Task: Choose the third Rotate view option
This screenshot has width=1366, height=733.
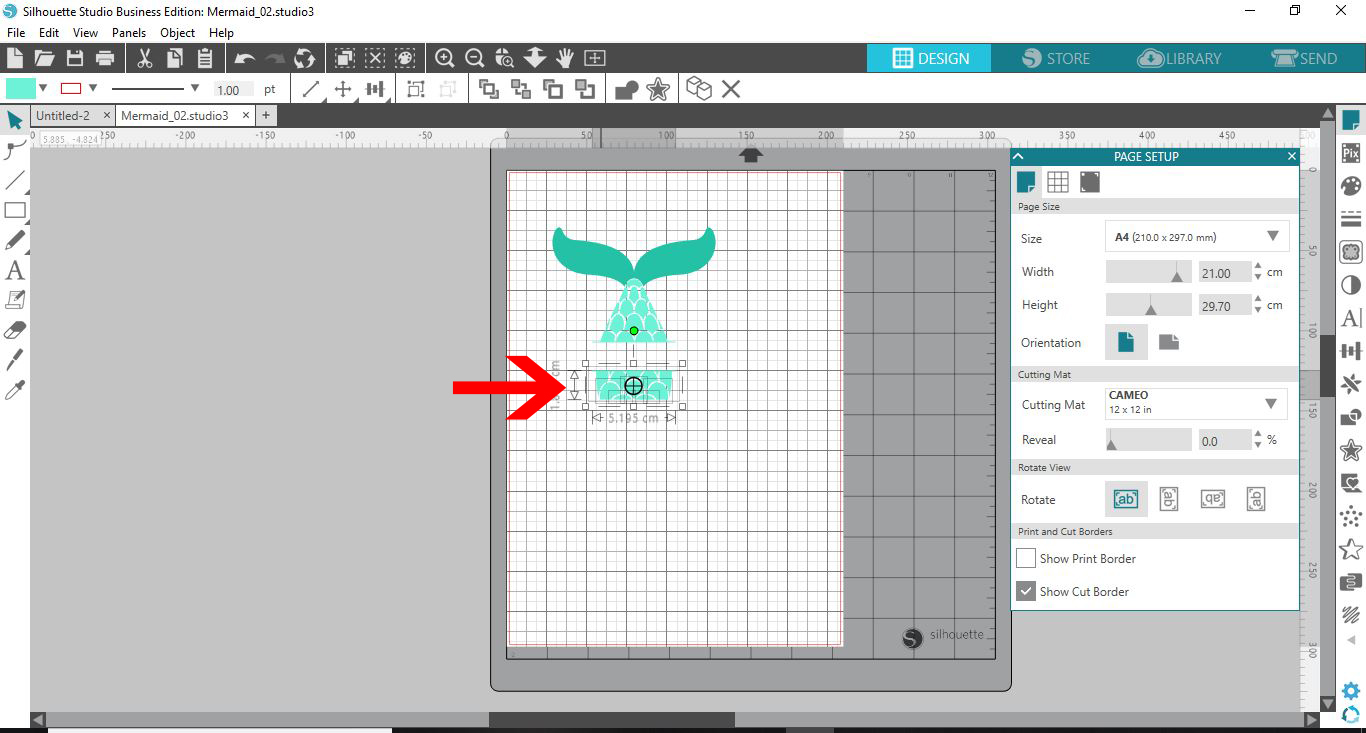Action: [x=1213, y=499]
